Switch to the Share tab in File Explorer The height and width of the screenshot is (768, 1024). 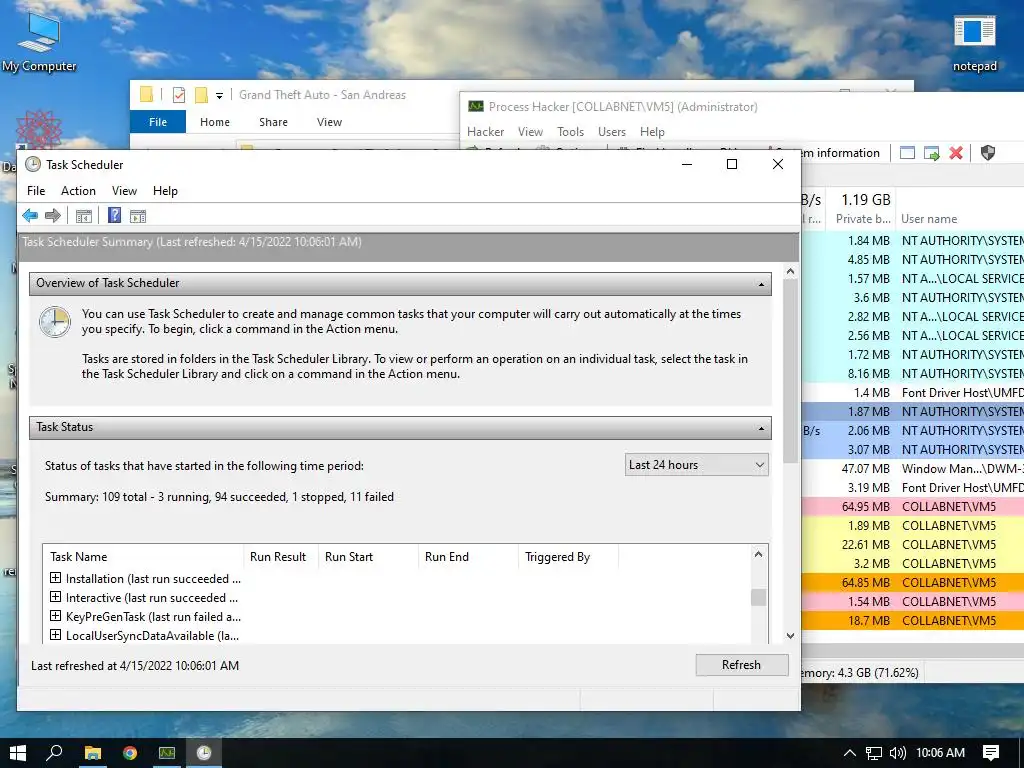[x=273, y=122]
